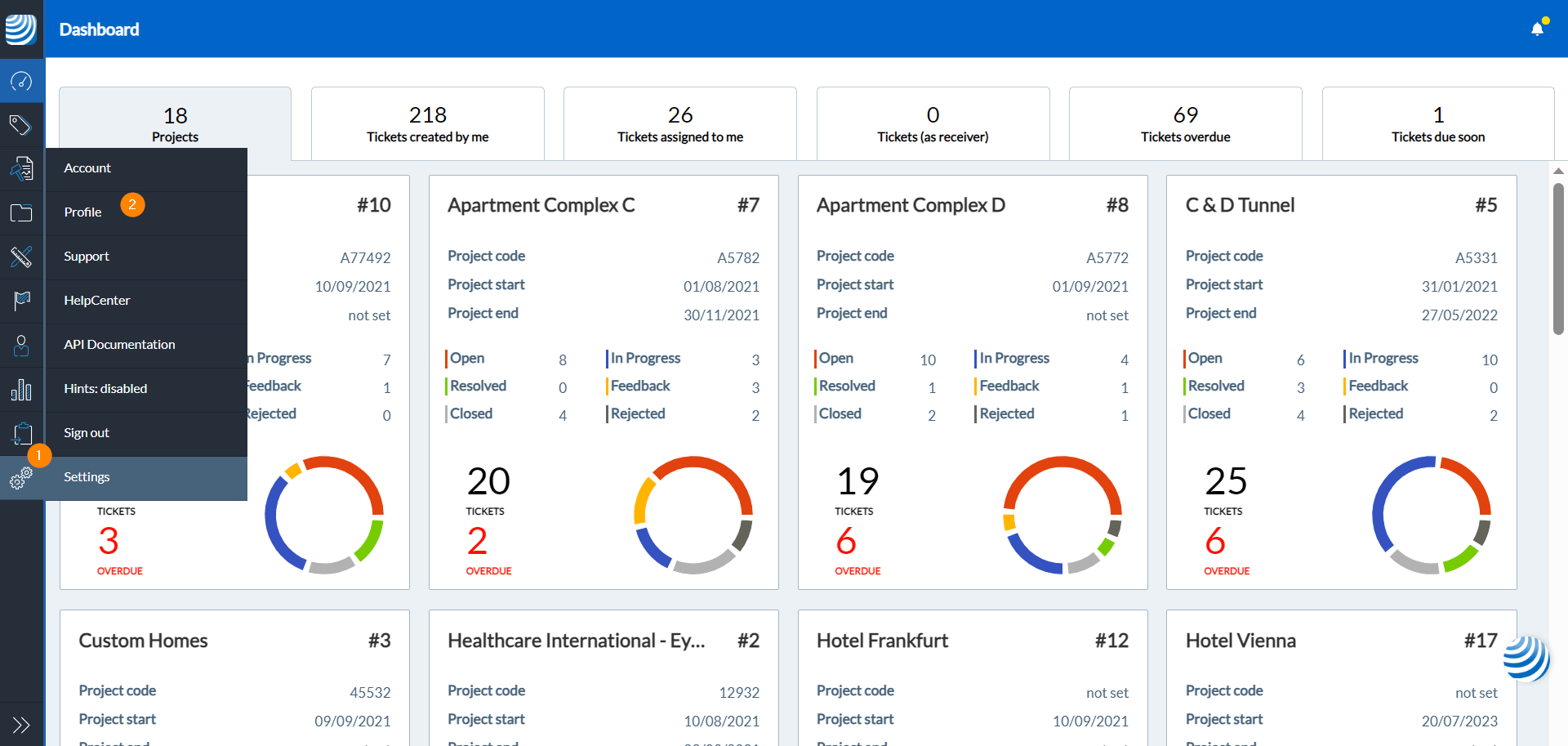Expand the sidebar with double chevron
Image resolution: width=1568 pixels, height=746 pixels.
[x=21, y=725]
